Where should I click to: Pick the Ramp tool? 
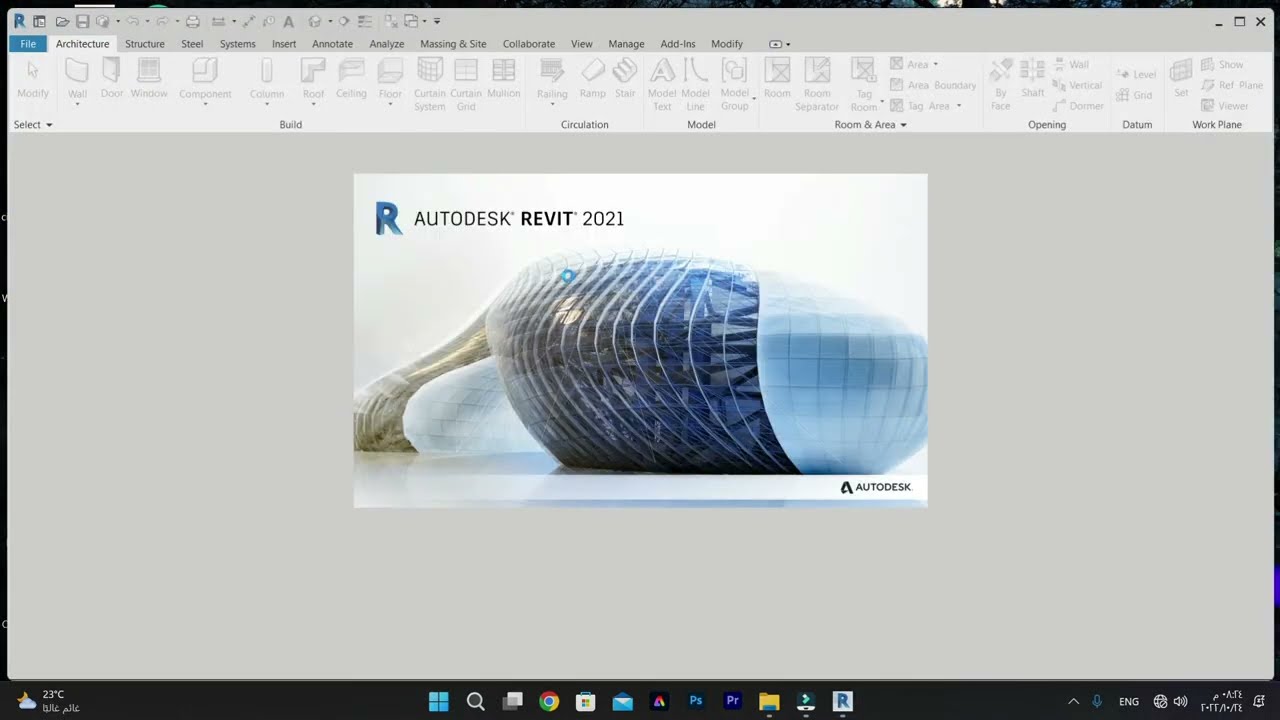click(593, 78)
